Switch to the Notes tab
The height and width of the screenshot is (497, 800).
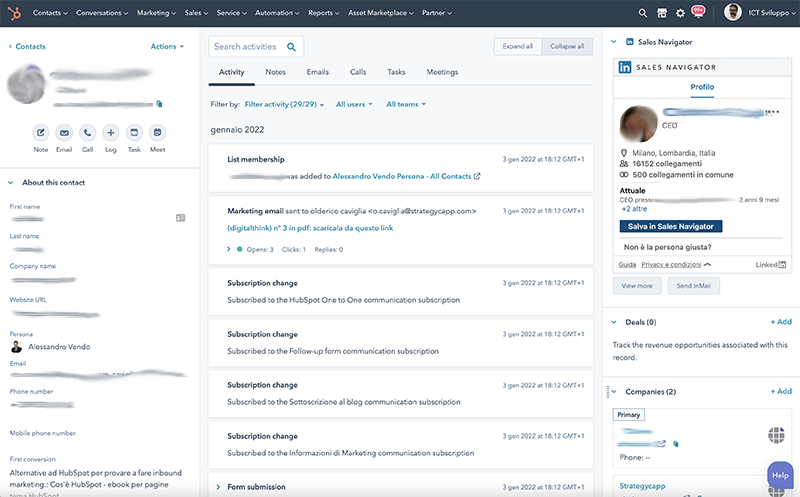click(276, 72)
